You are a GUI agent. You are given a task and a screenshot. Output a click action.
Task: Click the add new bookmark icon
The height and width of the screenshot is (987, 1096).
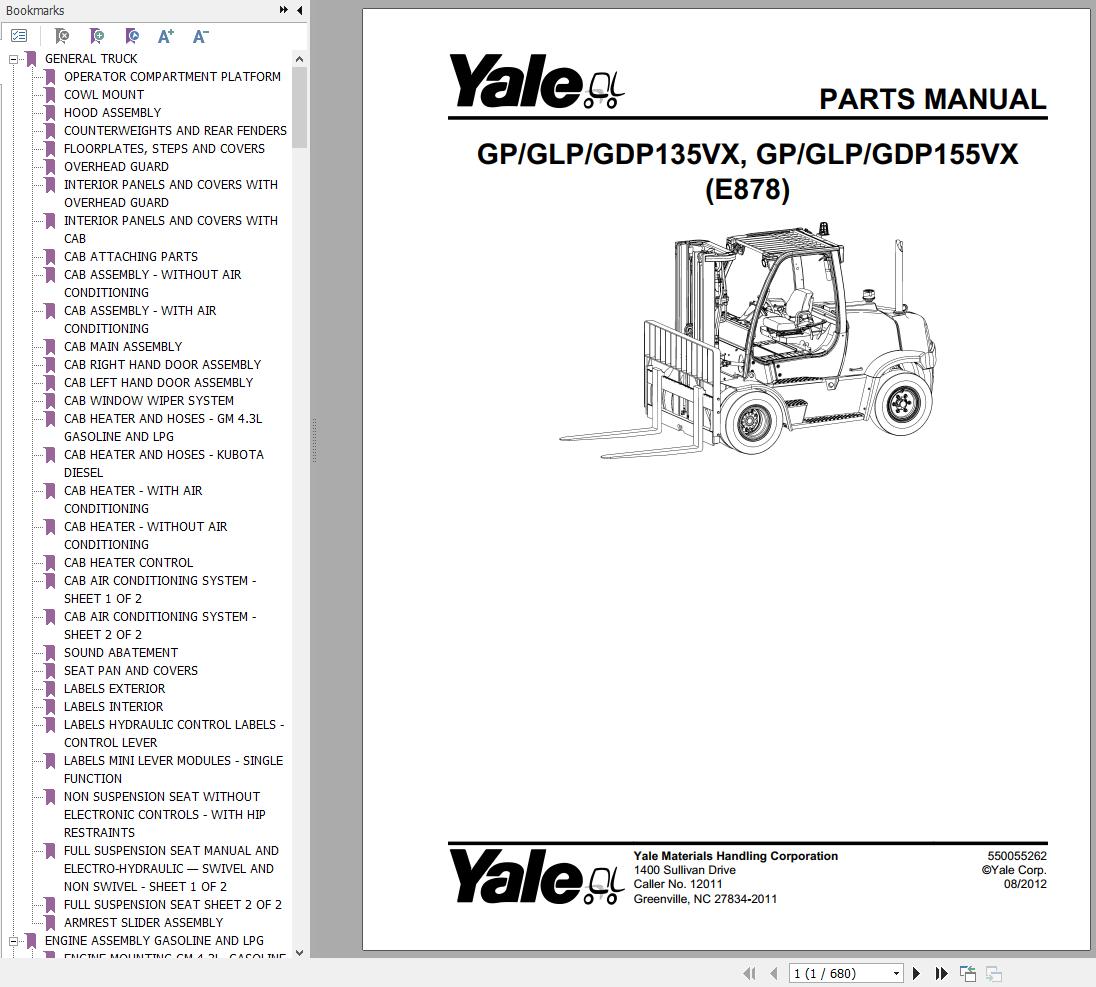[97, 36]
